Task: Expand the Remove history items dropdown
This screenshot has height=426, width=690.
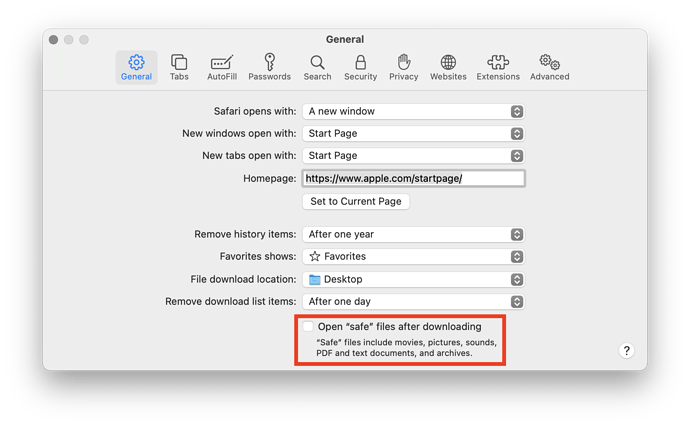Action: pos(413,234)
